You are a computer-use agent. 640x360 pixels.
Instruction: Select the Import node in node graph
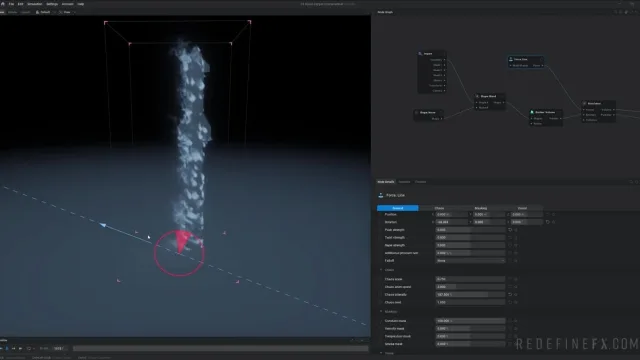click(431, 72)
